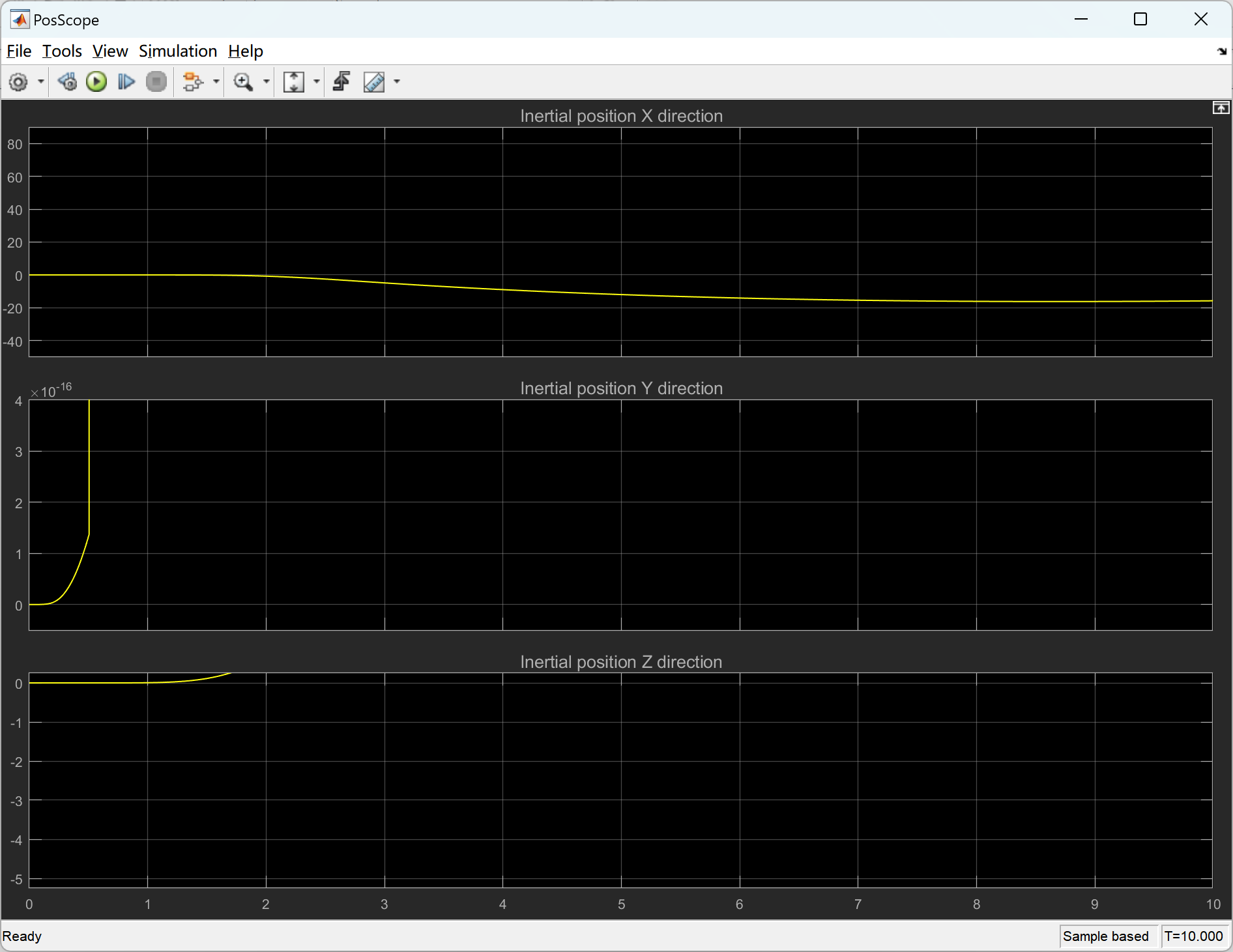Run the simulation with the Run button
This screenshot has width=1233, height=952.
pos(96,82)
